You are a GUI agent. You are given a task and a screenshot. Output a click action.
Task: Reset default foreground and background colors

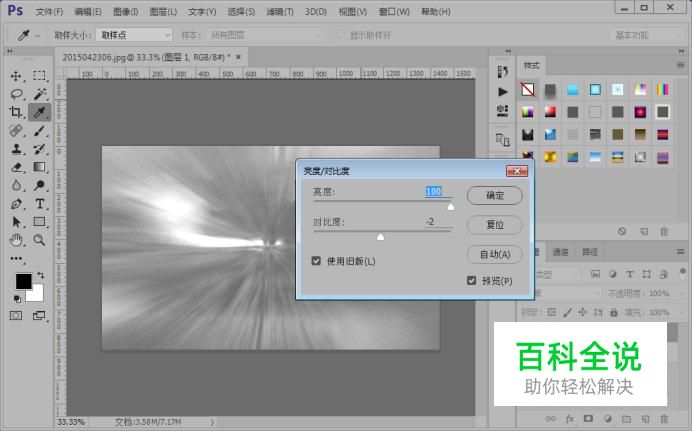click(17, 299)
